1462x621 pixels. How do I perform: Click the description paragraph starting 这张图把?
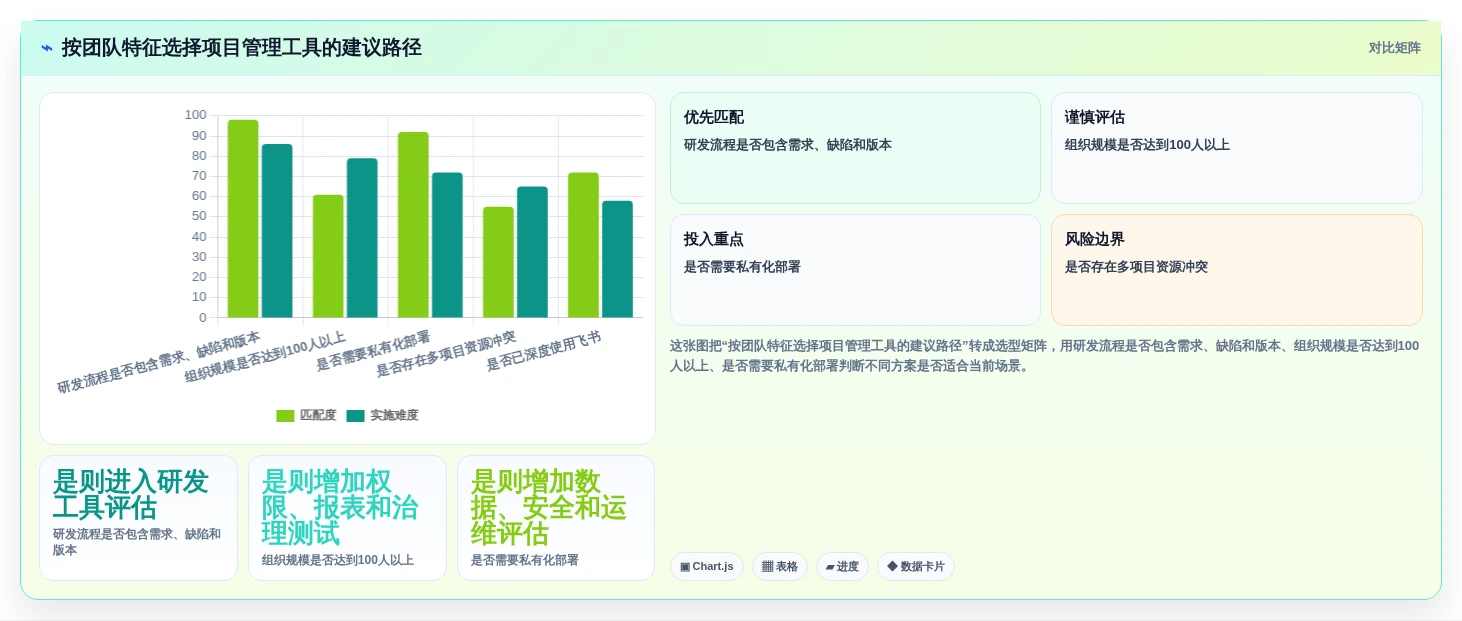(1044, 356)
